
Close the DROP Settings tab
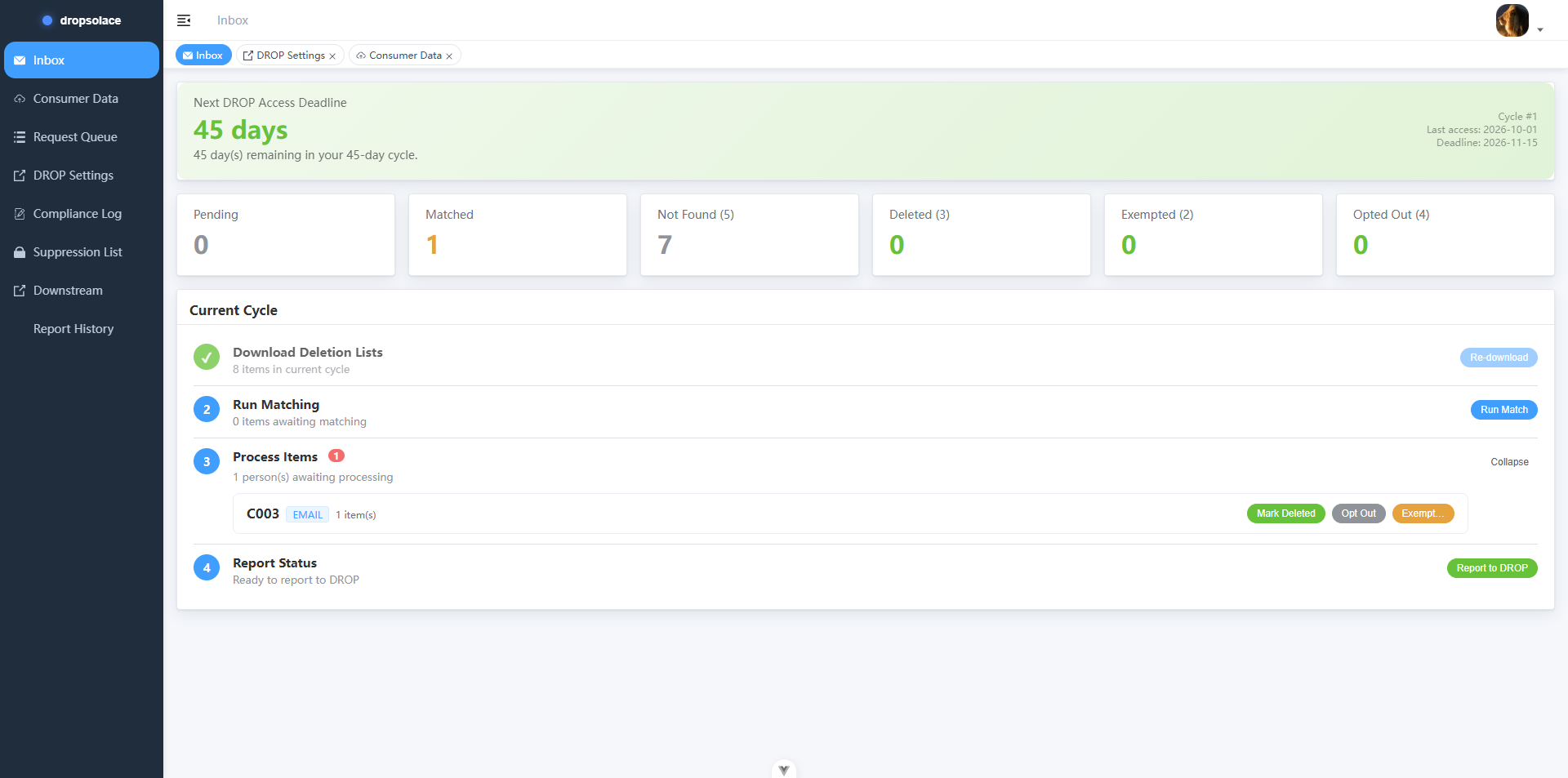coord(332,56)
